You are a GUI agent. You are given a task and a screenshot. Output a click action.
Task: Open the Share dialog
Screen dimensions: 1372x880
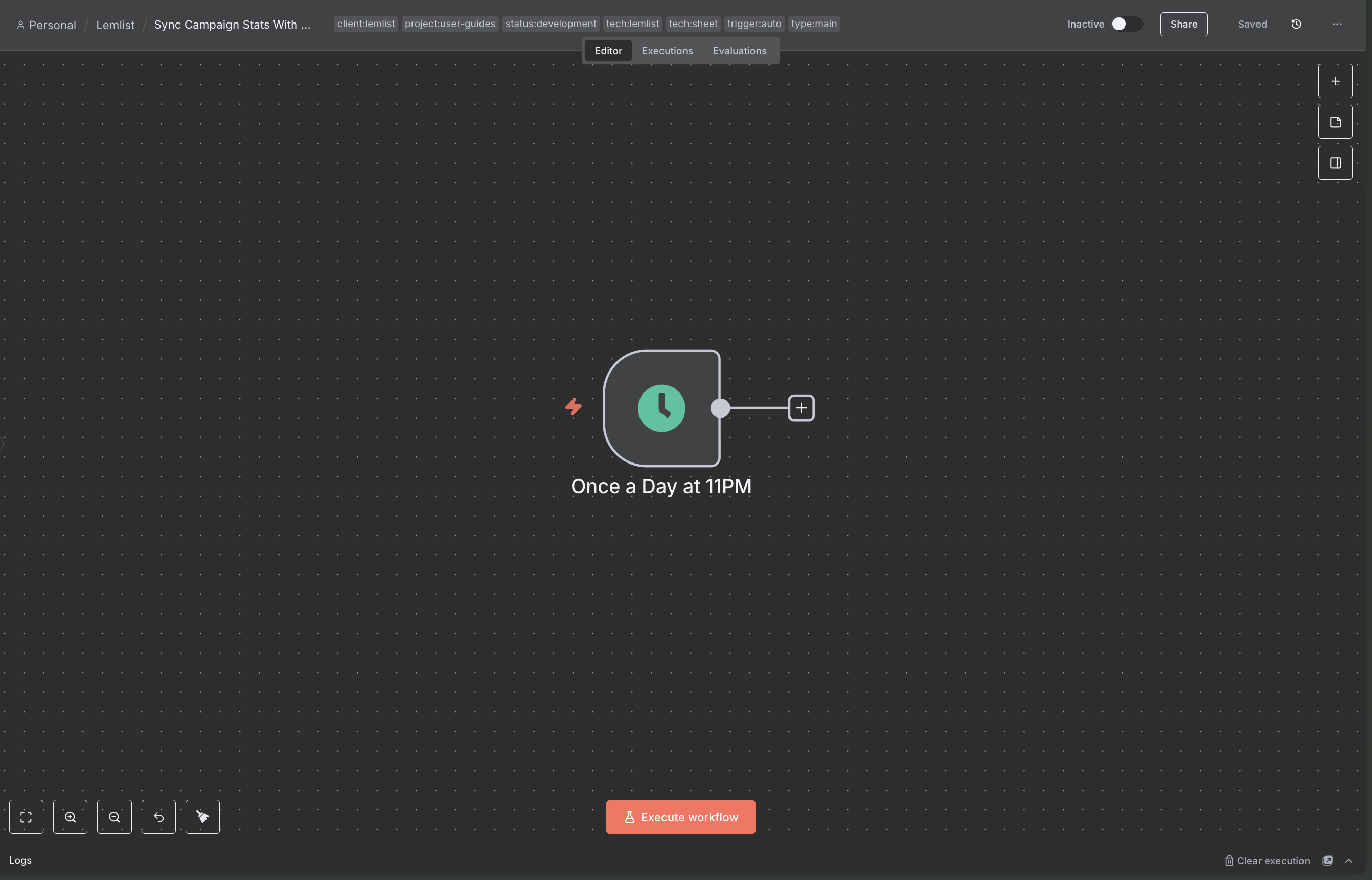tap(1183, 24)
